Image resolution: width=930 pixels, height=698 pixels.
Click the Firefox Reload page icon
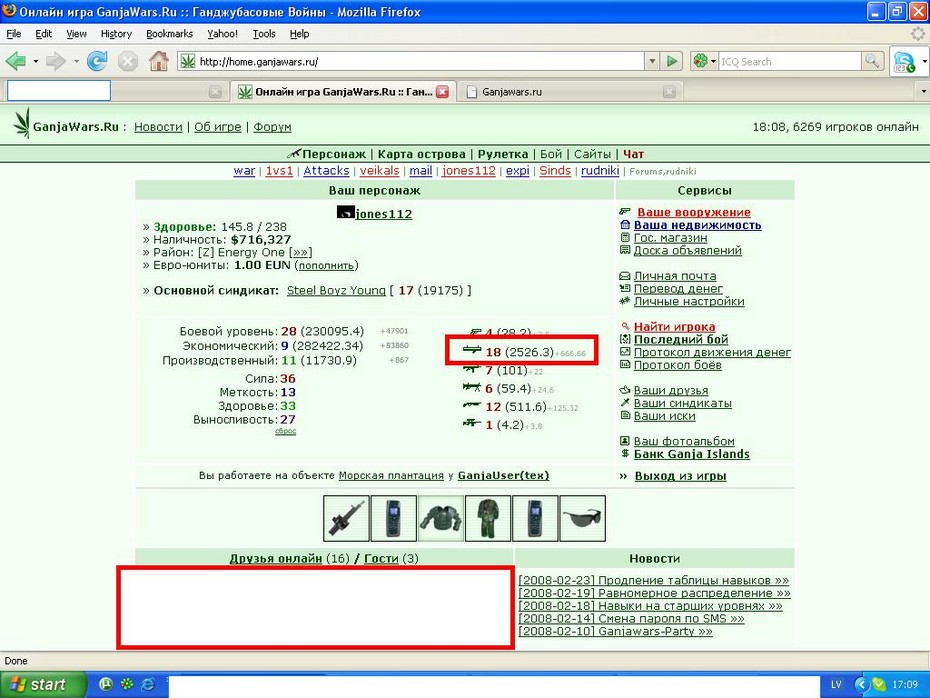coord(97,61)
